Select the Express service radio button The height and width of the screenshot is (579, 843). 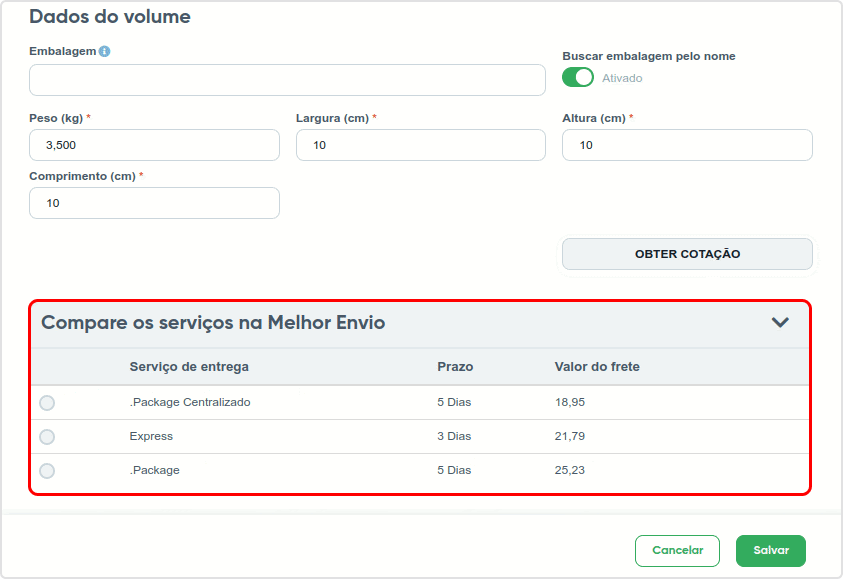47,437
